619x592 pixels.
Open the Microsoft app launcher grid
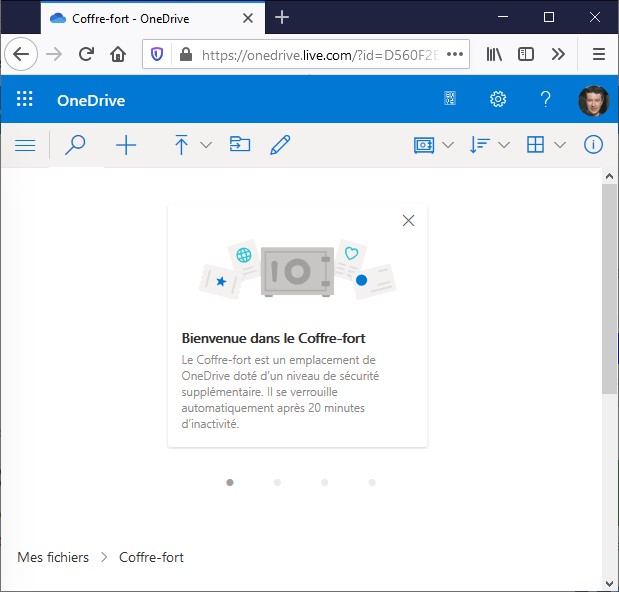tap(25, 100)
